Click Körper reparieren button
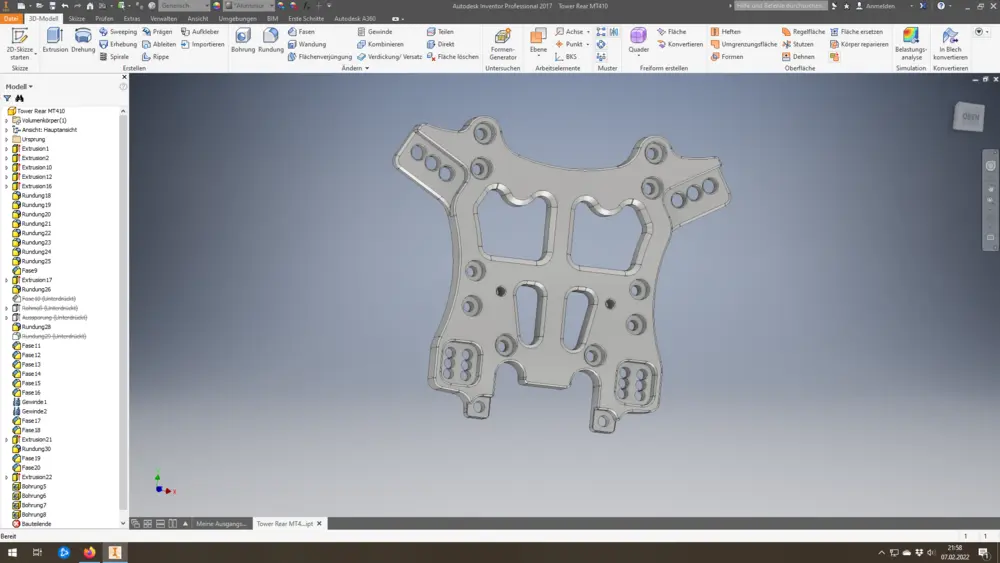Screen dimensions: 1000x563 coord(859,44)
